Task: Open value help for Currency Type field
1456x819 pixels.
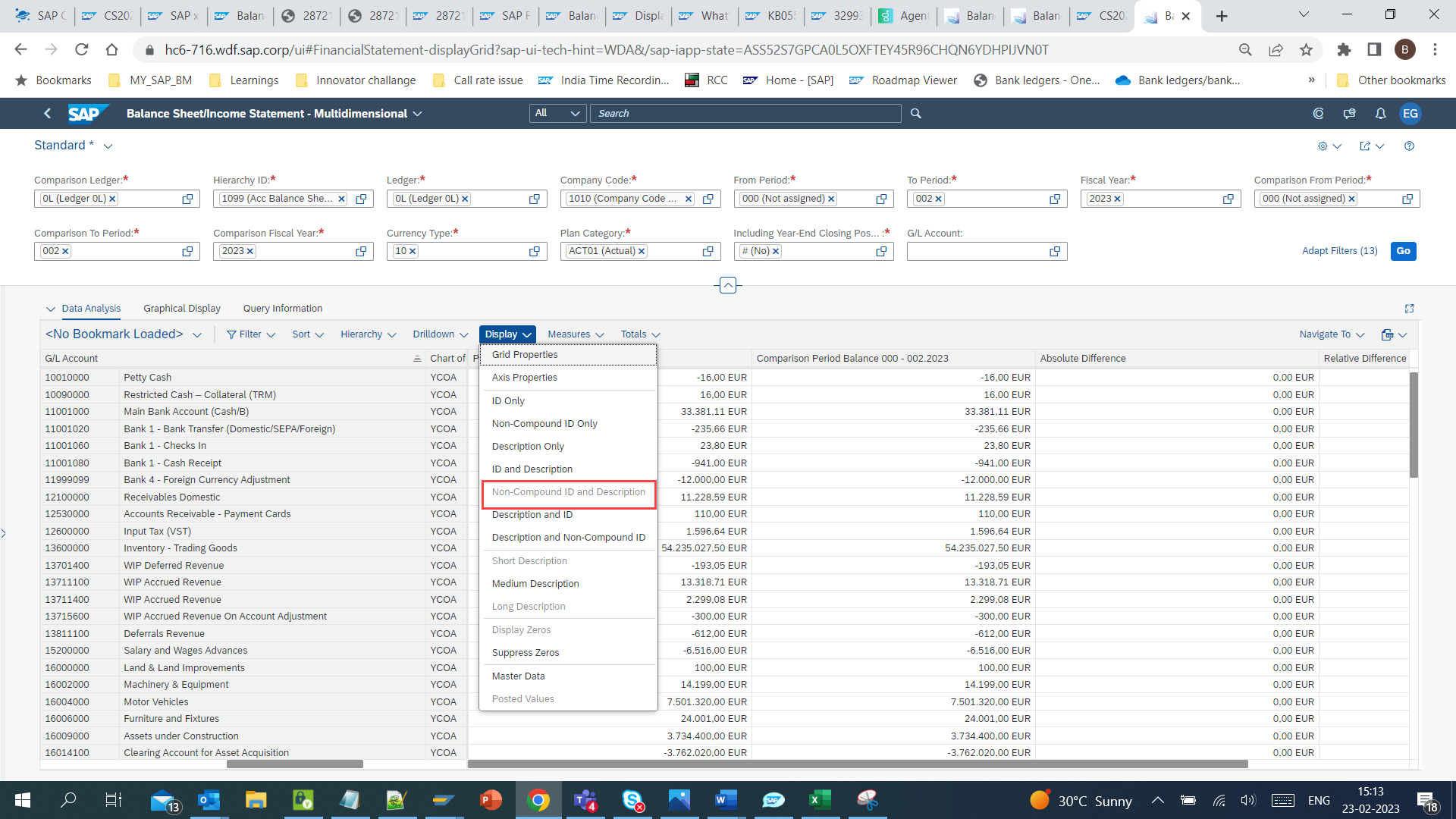Action: point(535,252)
